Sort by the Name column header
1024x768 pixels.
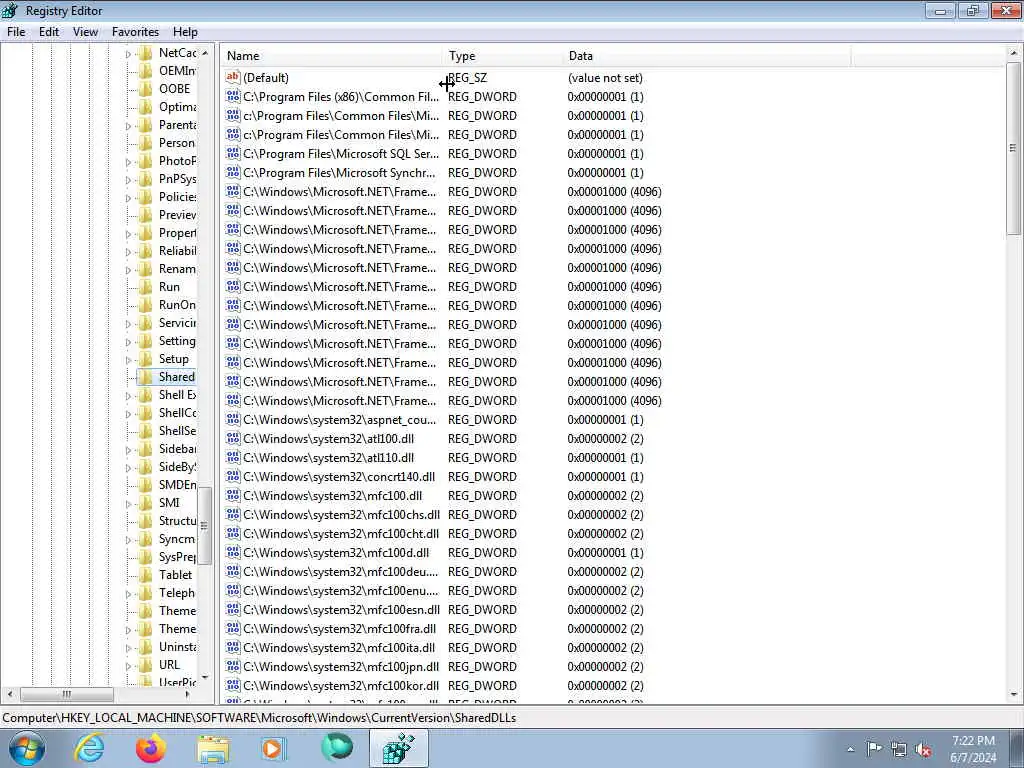point(332,56)
